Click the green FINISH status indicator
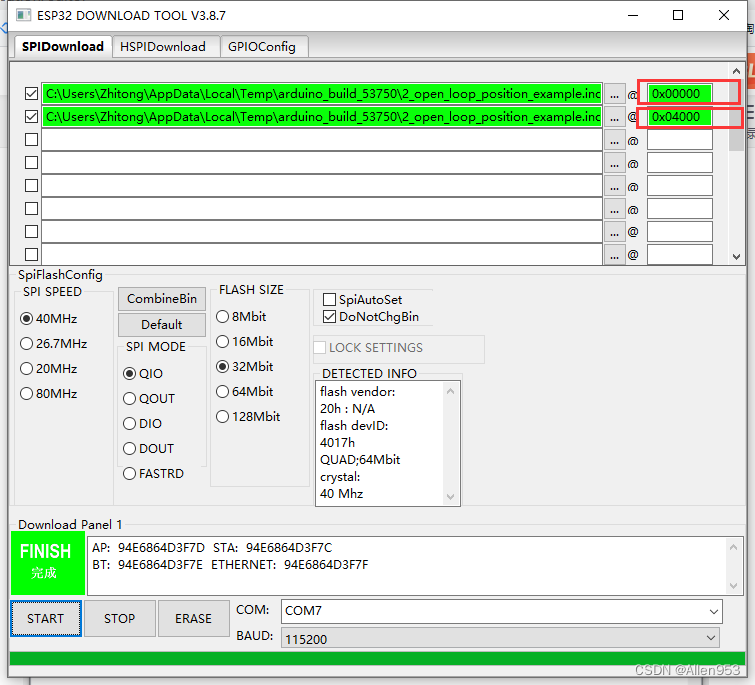Image resolution: width=755 pixels, height=685 pixels. (x=48, y=563)
